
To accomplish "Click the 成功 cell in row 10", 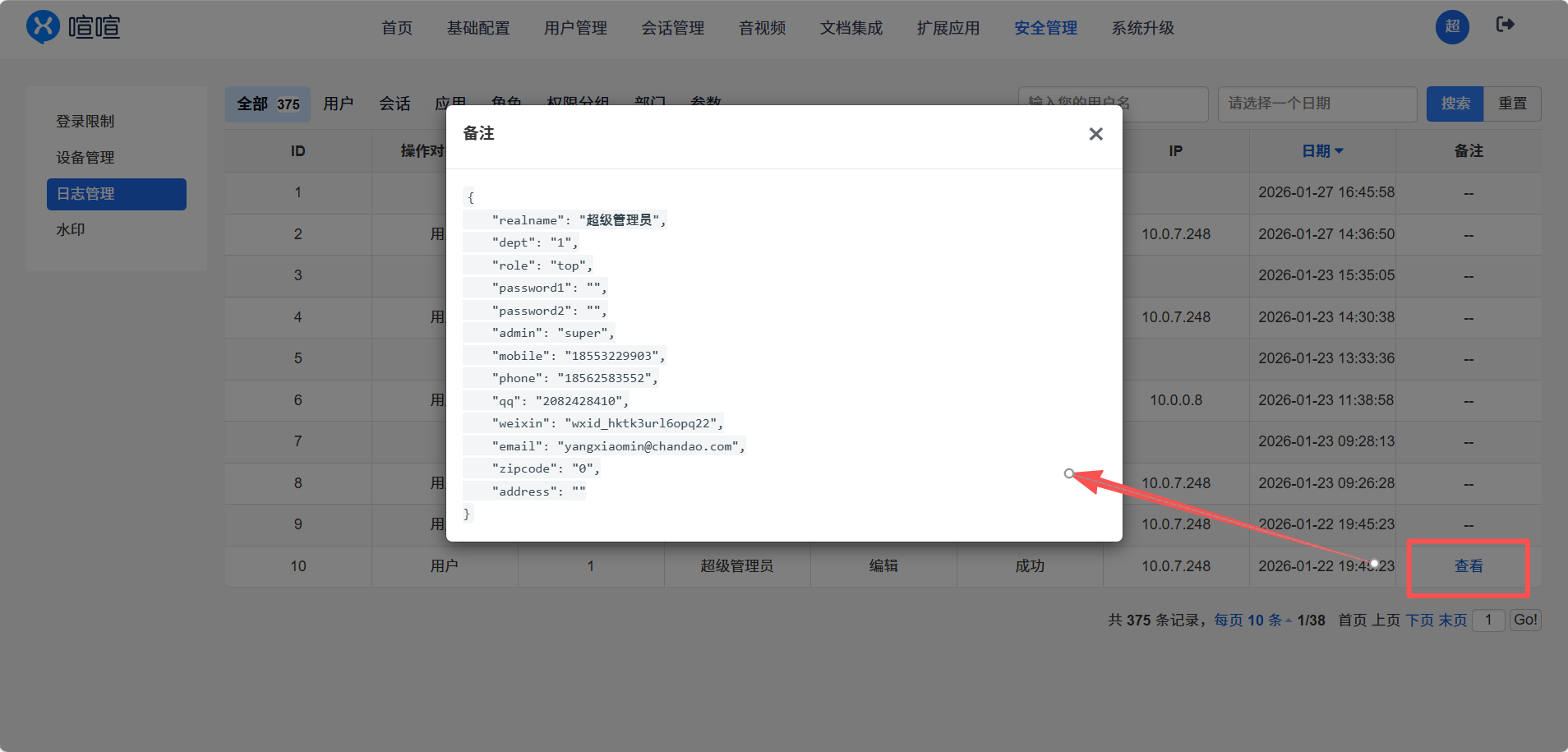I will [1030, 566].
